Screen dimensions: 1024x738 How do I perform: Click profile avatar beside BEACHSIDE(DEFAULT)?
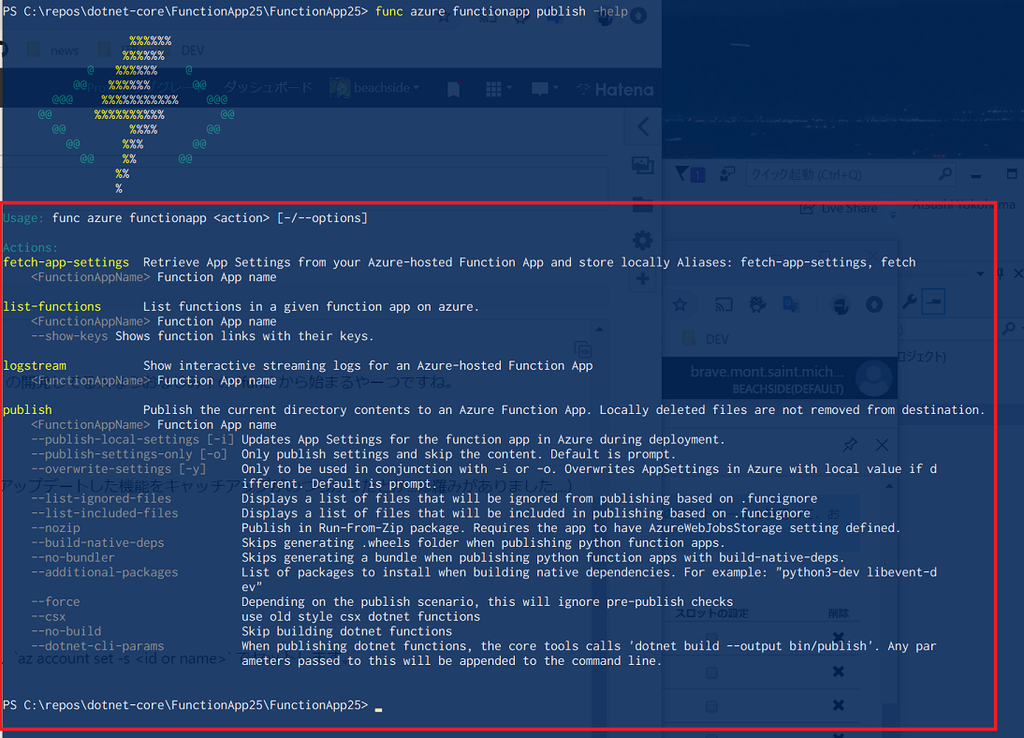pos(874,378)
